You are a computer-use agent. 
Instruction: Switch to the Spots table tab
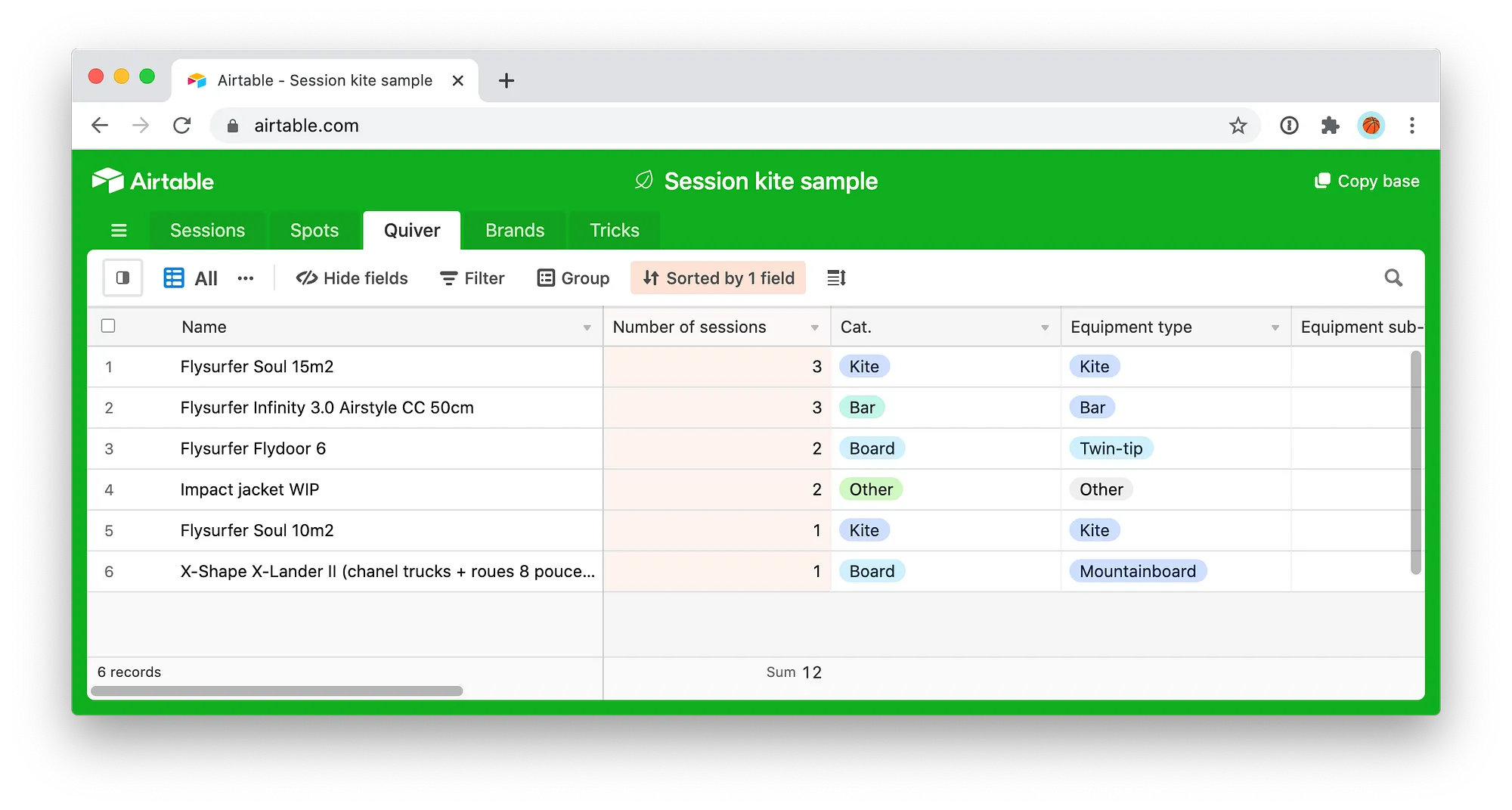click(x=314, y=231)
